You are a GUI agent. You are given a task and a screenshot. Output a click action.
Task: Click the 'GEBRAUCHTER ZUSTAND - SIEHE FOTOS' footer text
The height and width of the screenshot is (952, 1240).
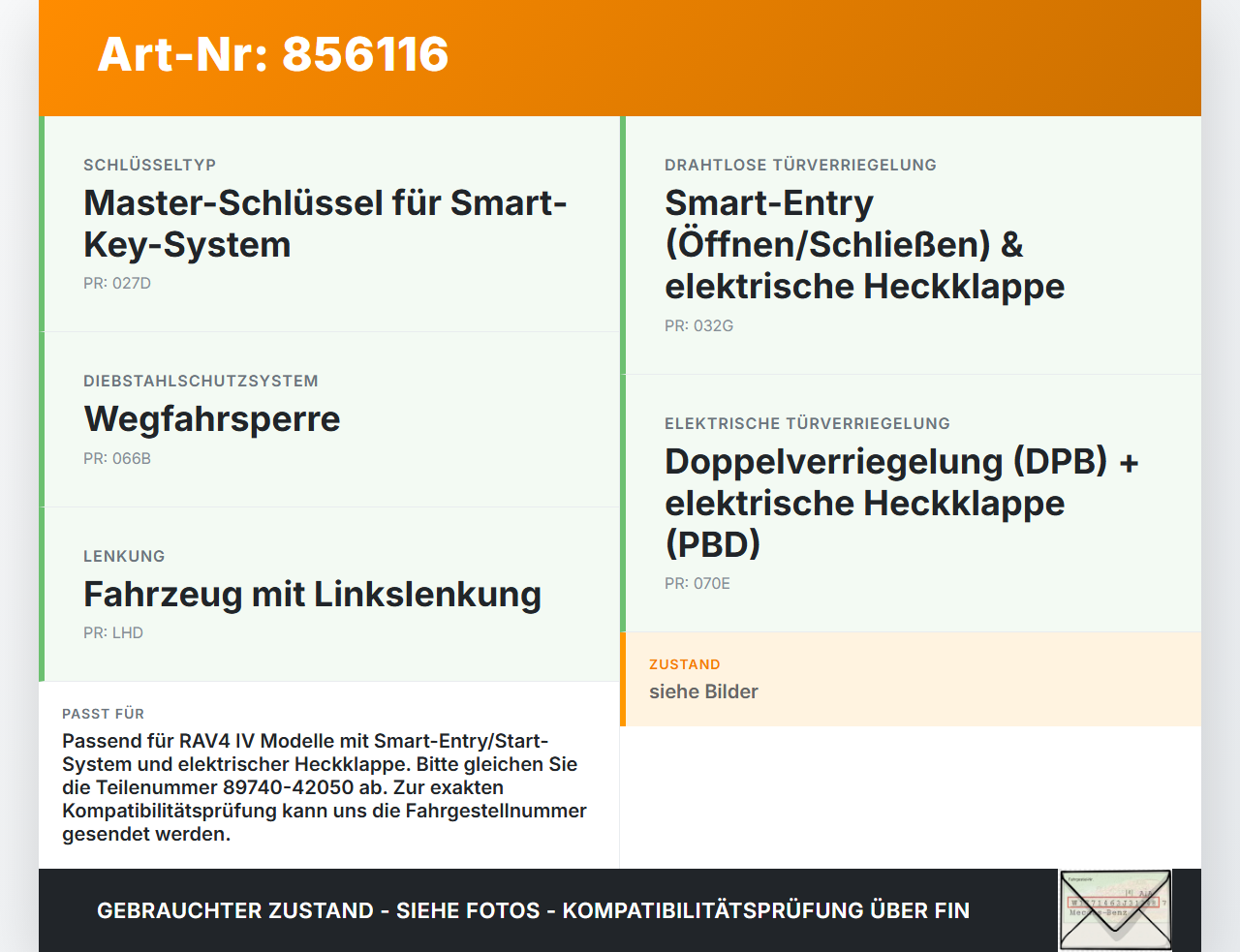[533, 910]
